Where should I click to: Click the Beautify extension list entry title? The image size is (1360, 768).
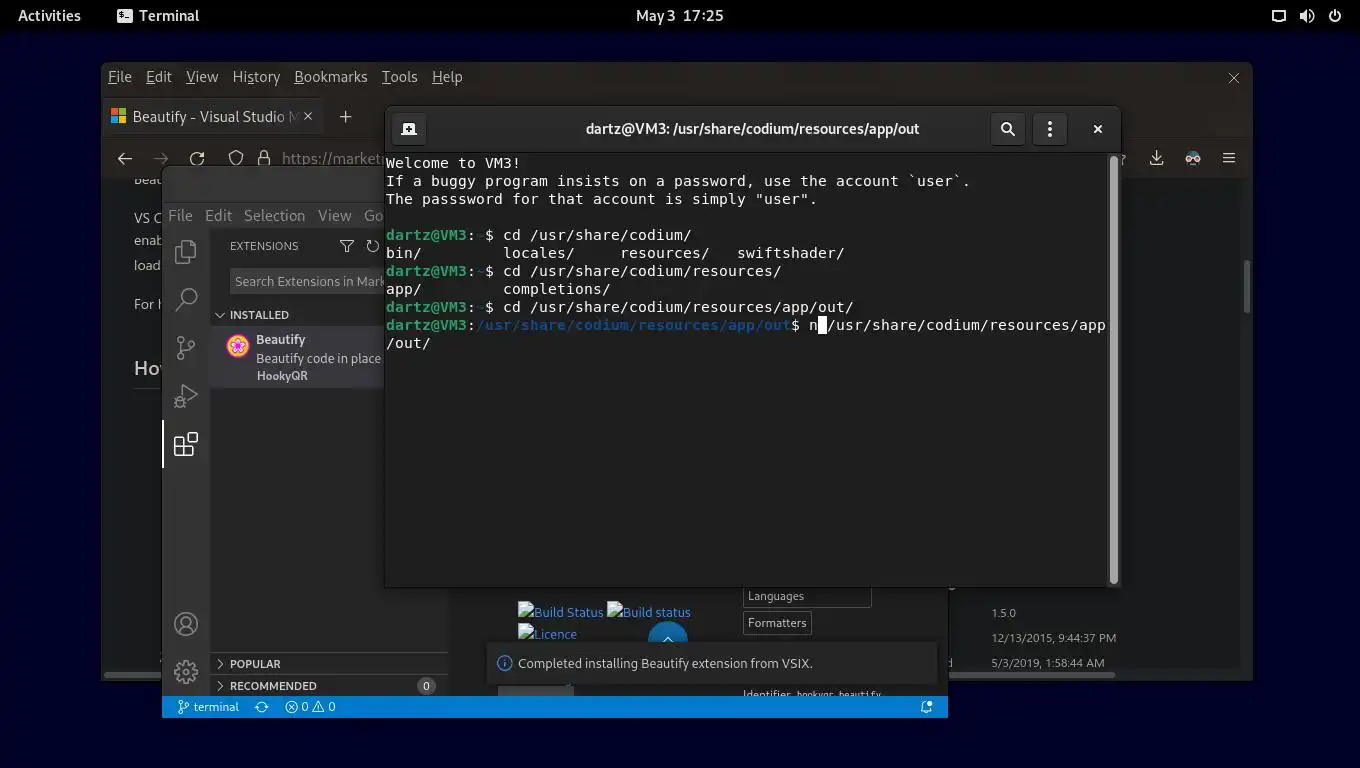281,340
